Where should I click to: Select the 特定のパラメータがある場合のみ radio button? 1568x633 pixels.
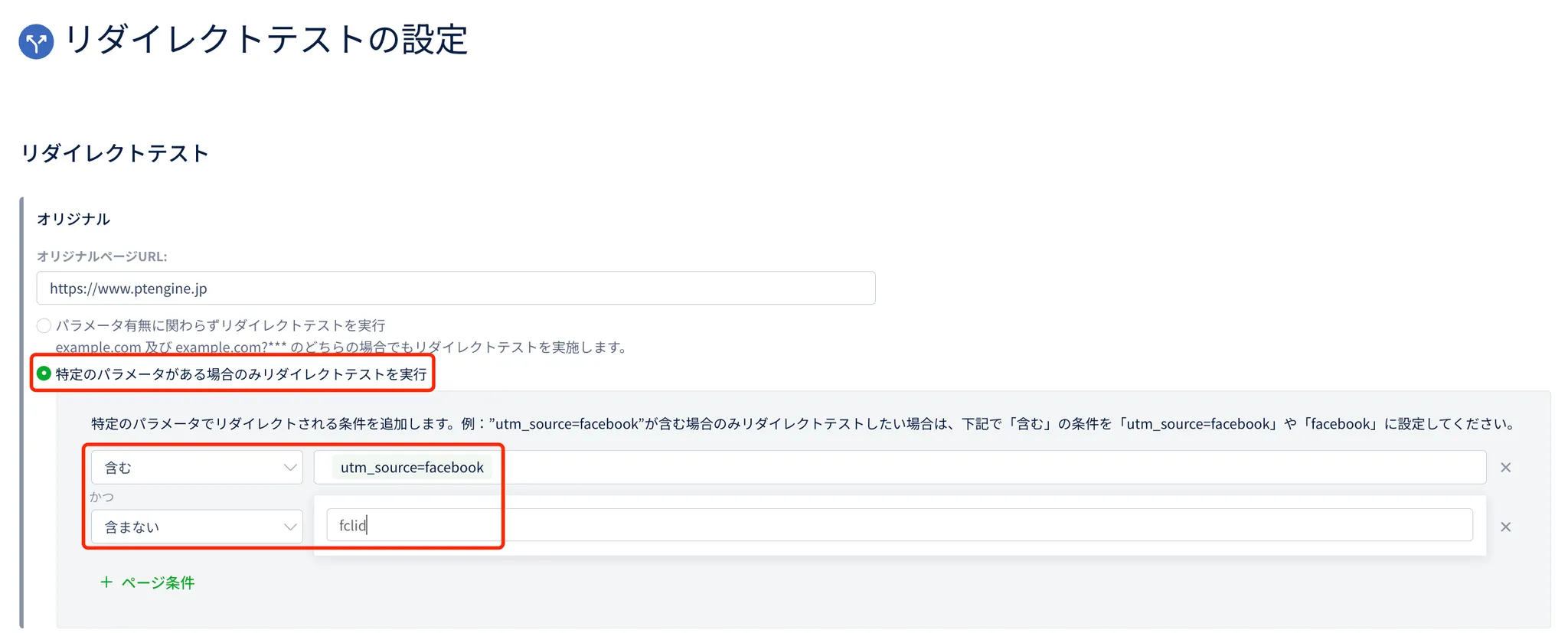coord(44,374)
